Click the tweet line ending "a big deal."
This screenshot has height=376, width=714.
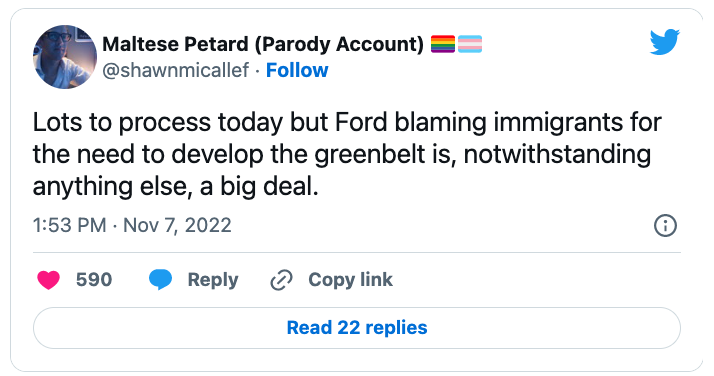175,187
